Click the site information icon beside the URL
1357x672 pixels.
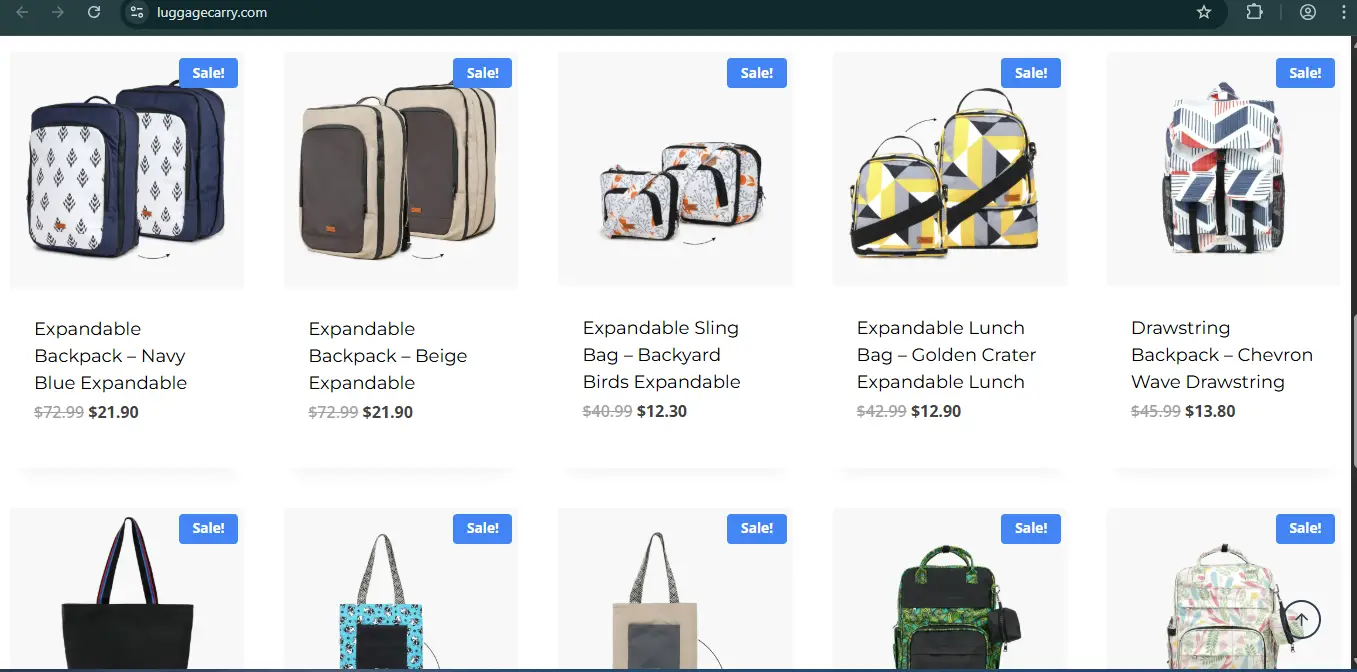tap(138, 12)
